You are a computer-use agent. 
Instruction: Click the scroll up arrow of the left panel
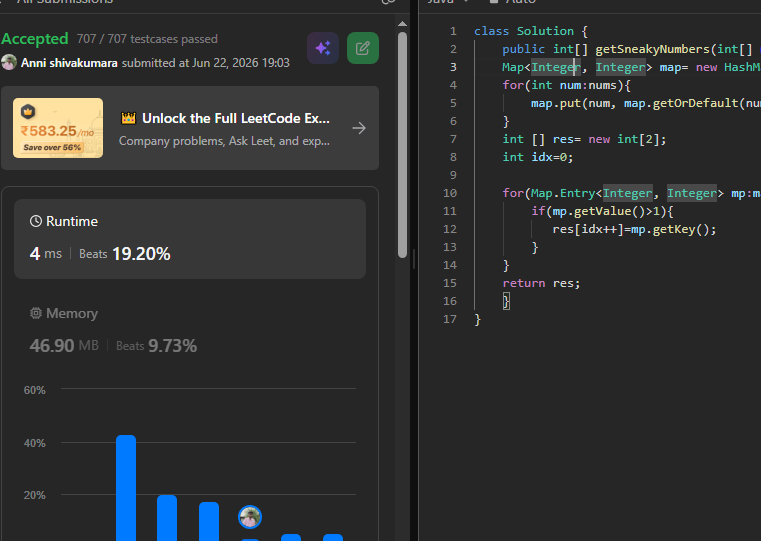tap(402, 23)
